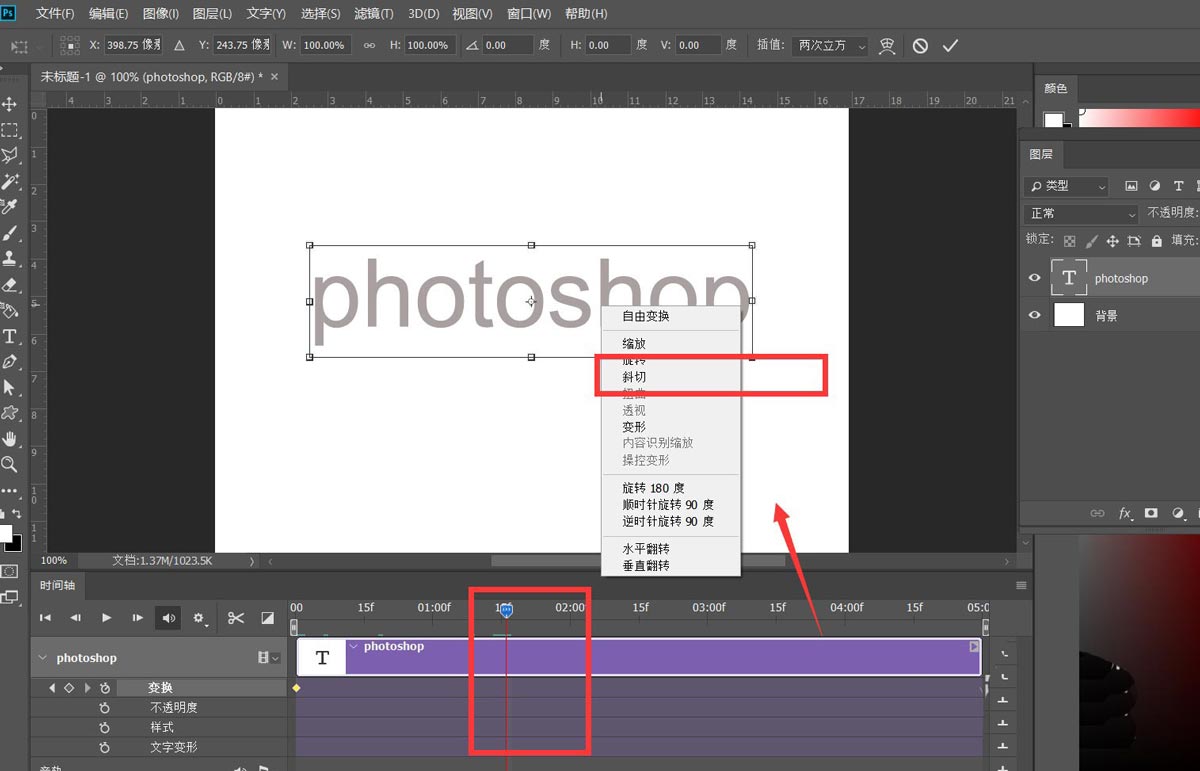The height and width of the screenshot is (771, 1200).
Task: Play the timeline
Action: click(106, 618)
